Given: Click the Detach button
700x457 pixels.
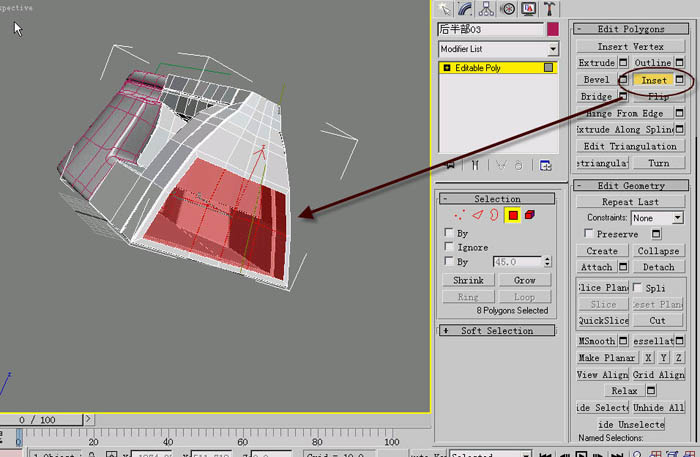Looking at the screenshot, I should coord(658,267).
